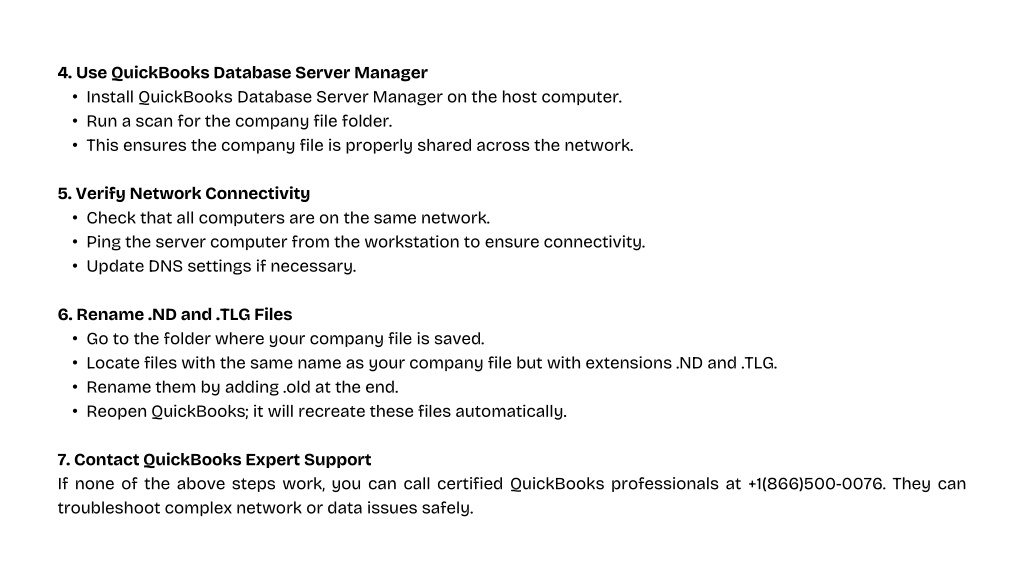
Task: Click the "Install QuickBooks Database Server Manager" bullet line
Action: coord(354,97)
